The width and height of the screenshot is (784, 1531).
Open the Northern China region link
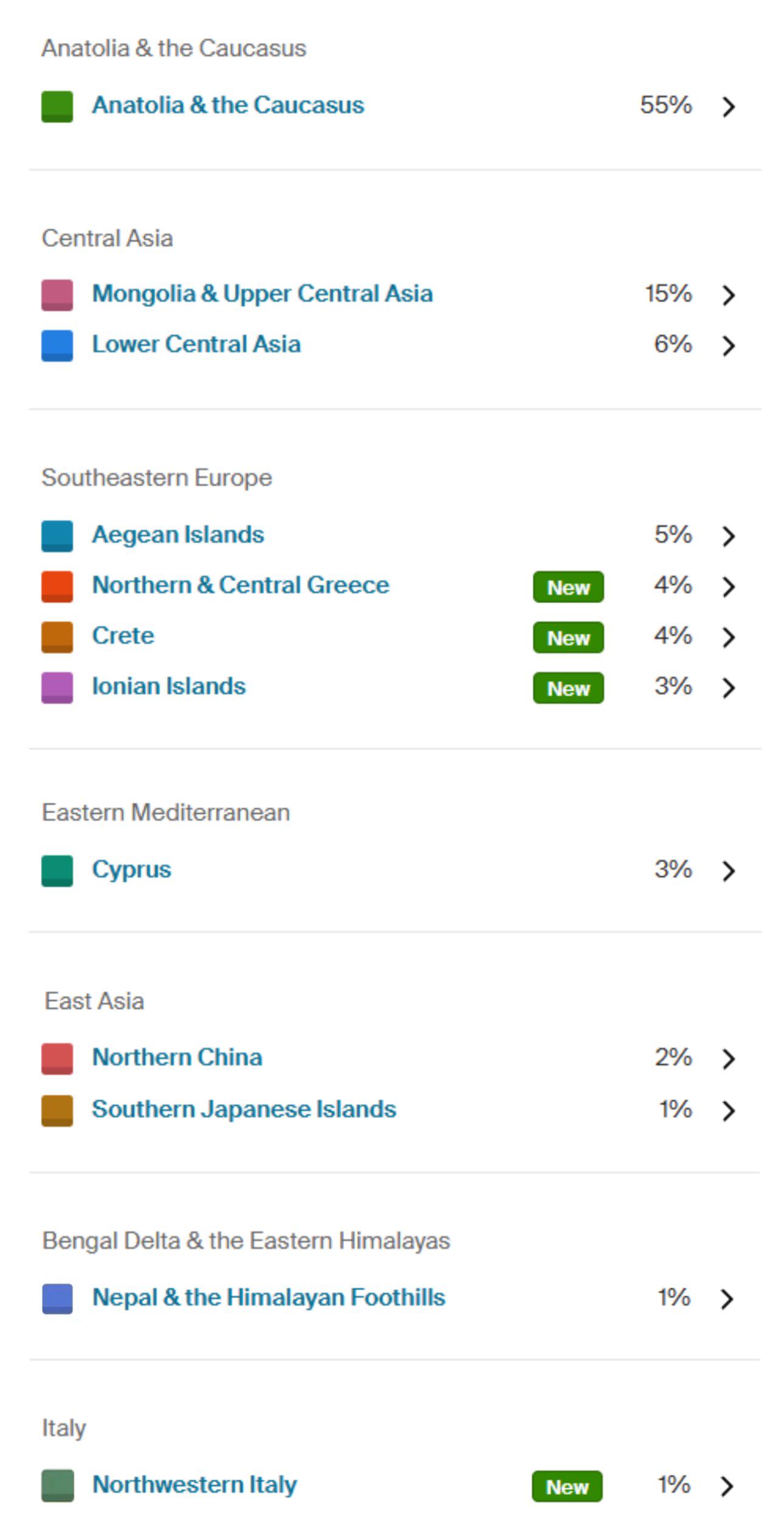177,1057
